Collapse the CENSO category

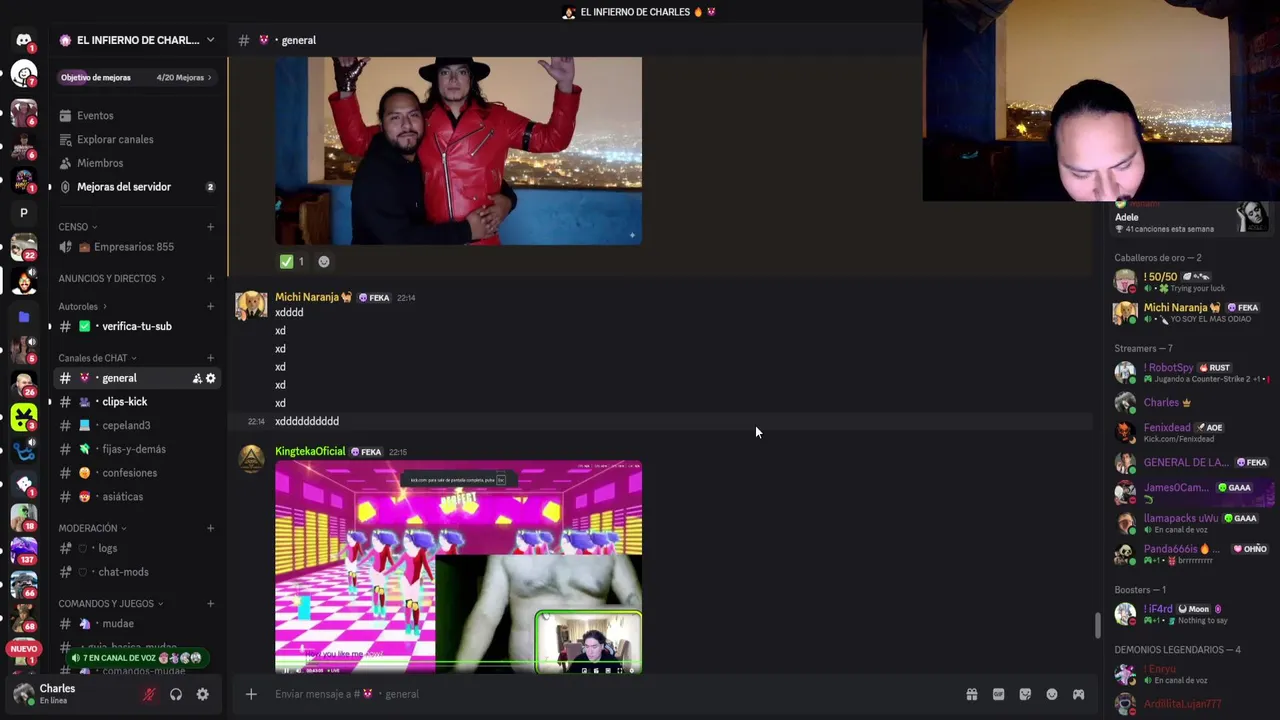[x=78, y=227]
